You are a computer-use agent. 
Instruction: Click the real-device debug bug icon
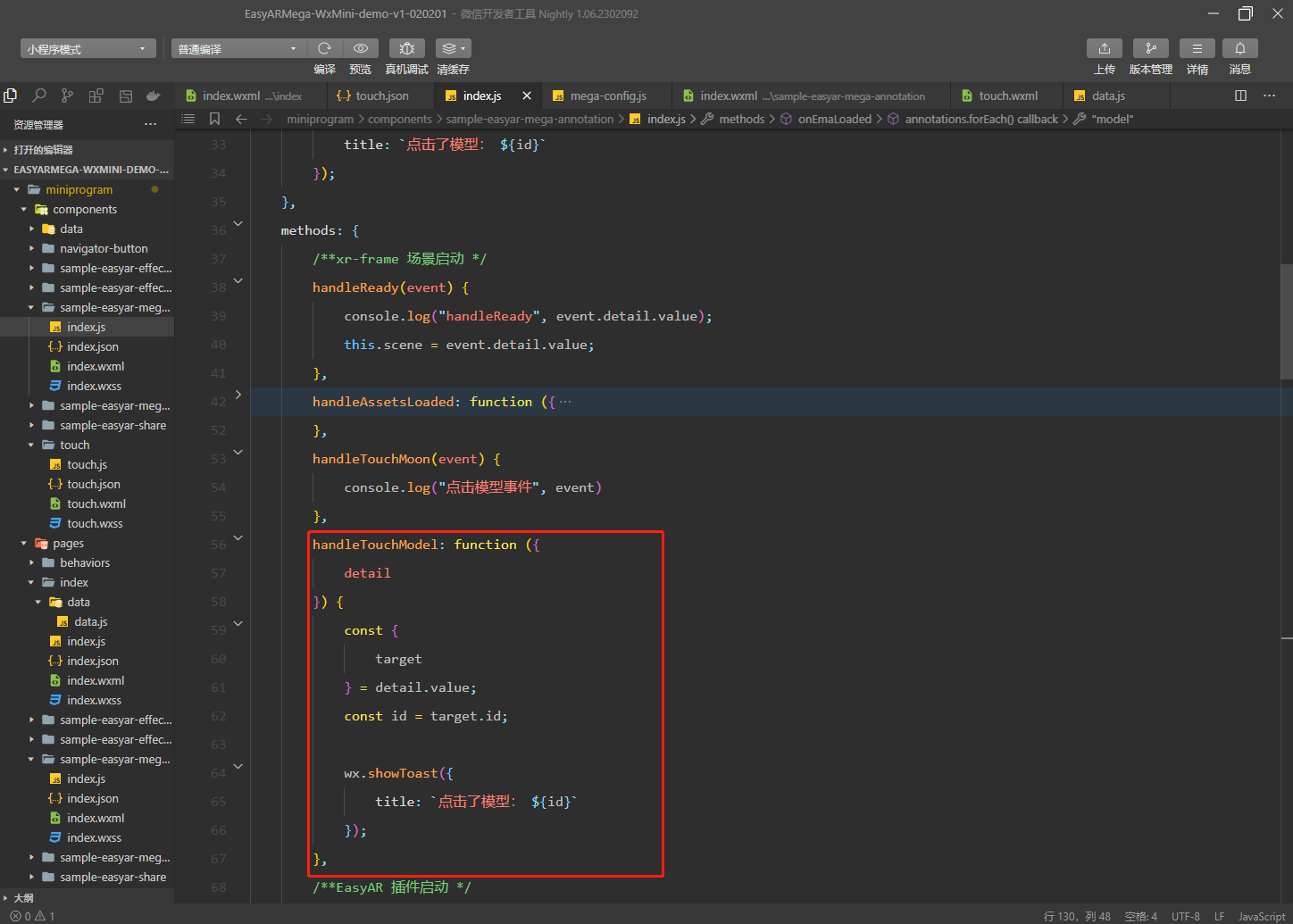pos(406,48)
